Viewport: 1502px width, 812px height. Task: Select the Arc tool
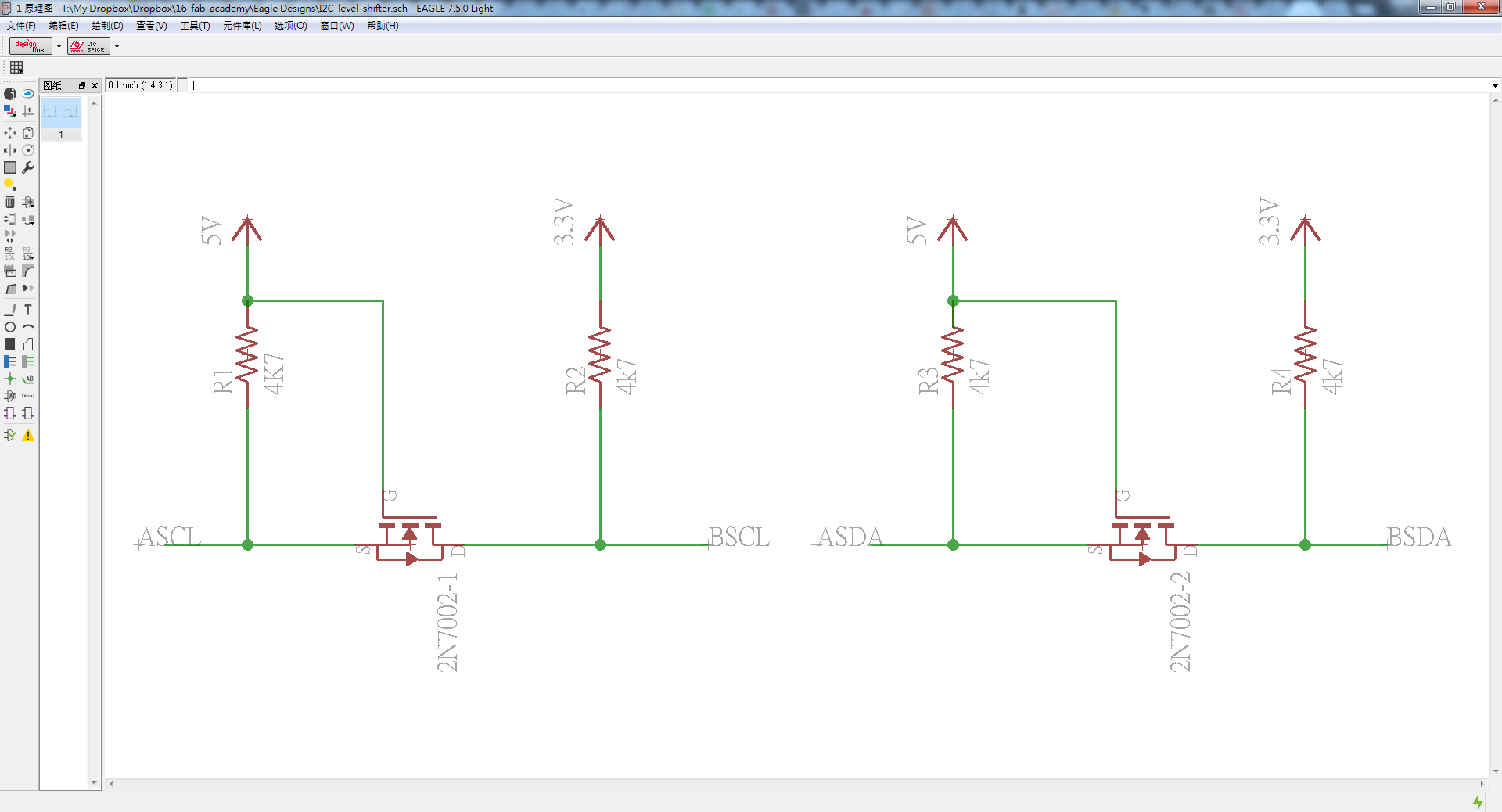pos(28,327)
